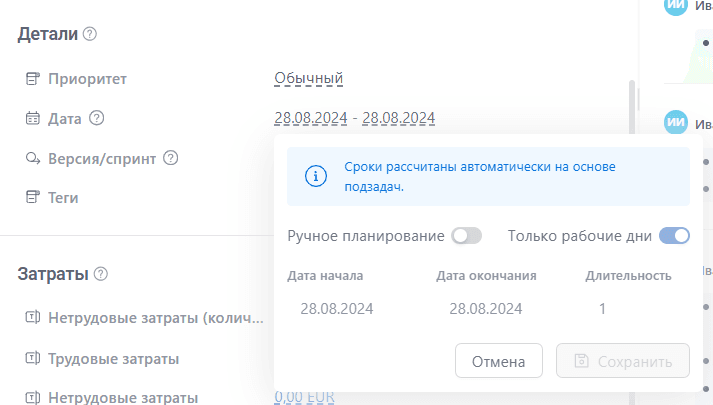Open the start date 28.08.2024 in Дата row
713x405 pixels.
click(x=310, y=118)
